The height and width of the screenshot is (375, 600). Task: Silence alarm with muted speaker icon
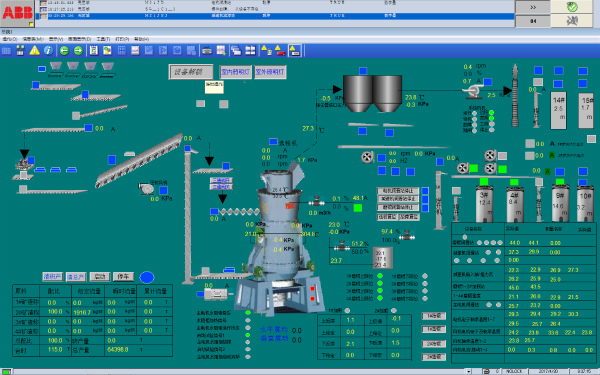[x=572, y=21]
